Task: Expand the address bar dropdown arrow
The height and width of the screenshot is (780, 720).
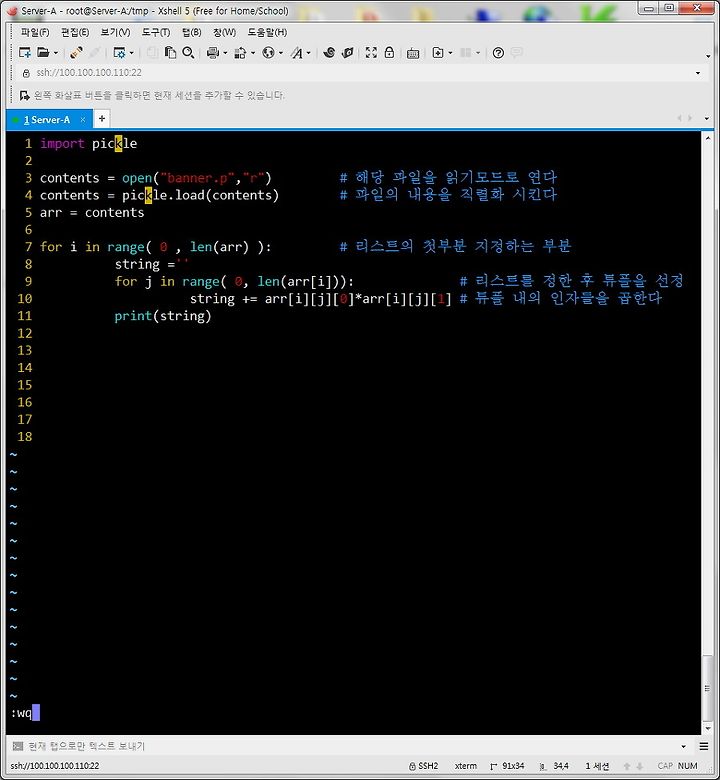Action: pyautogui.click(x=698, y=73)
